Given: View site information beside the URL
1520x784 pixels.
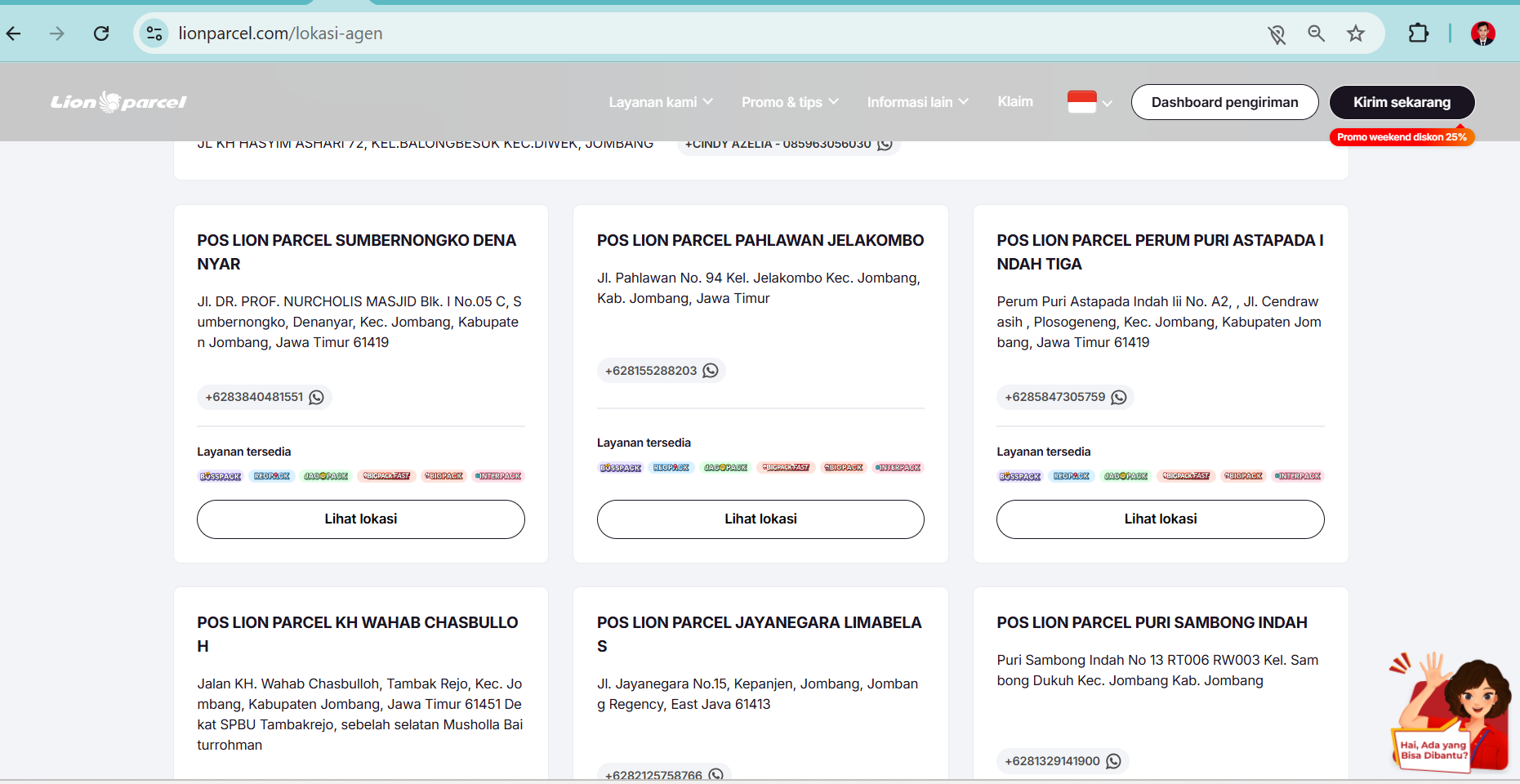Looking at the screenshot, I should [154, 33].
